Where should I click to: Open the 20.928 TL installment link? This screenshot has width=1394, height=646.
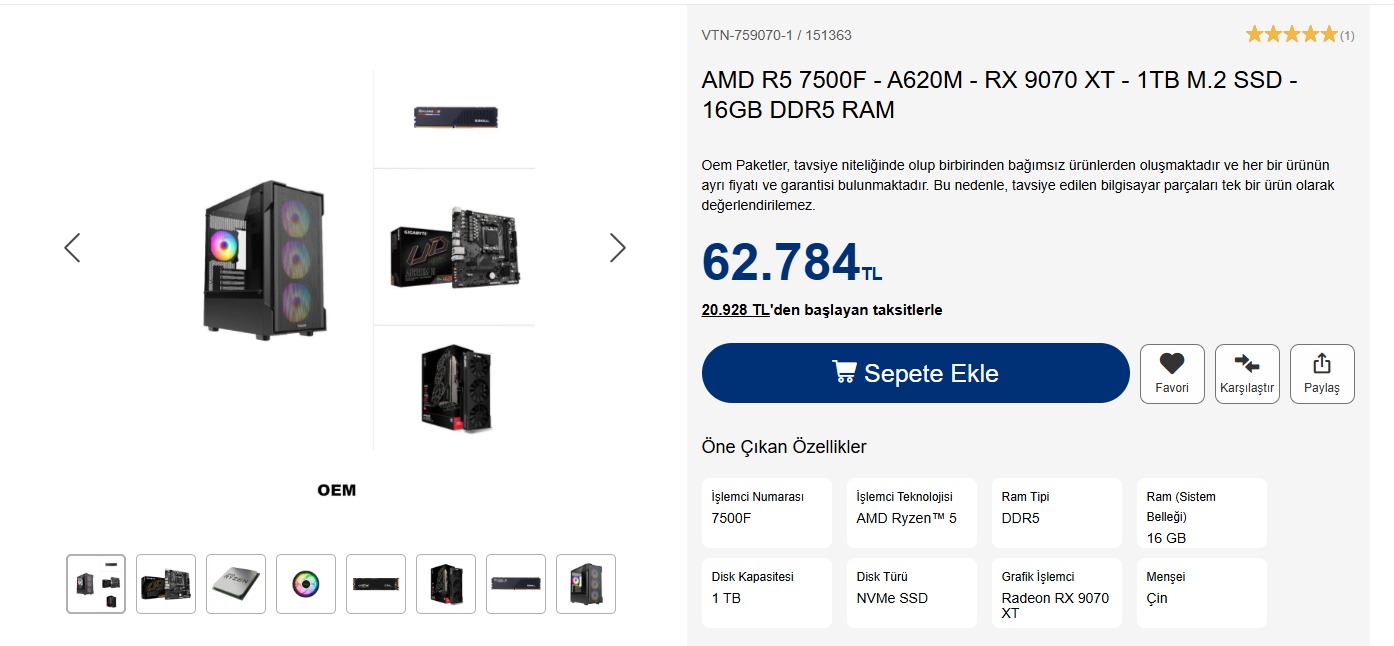click(x=735, y=310)
